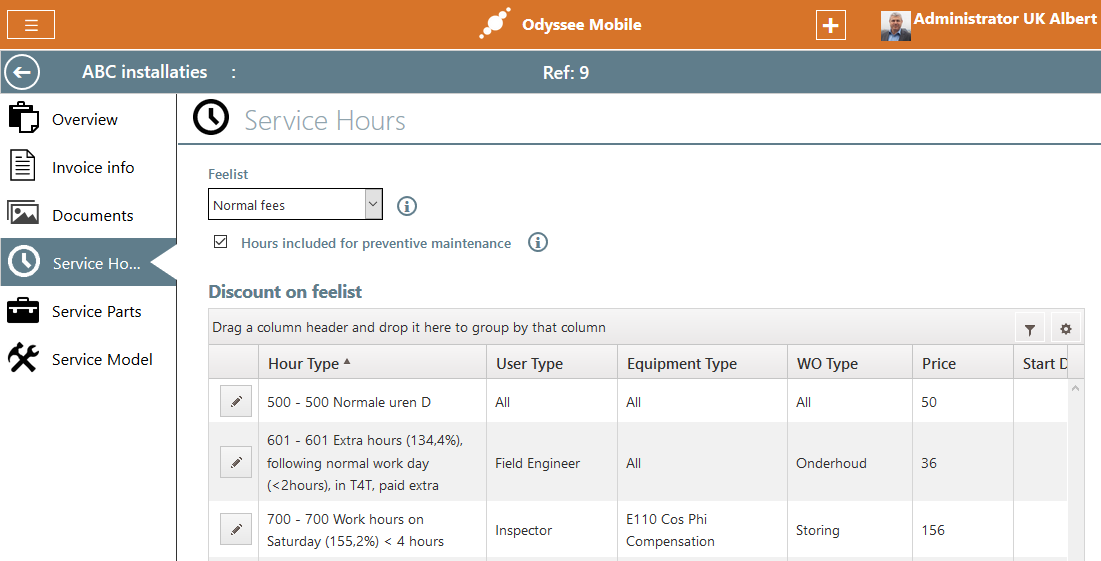Edit the 700 Saturday work hours row

tap(236, 530)
